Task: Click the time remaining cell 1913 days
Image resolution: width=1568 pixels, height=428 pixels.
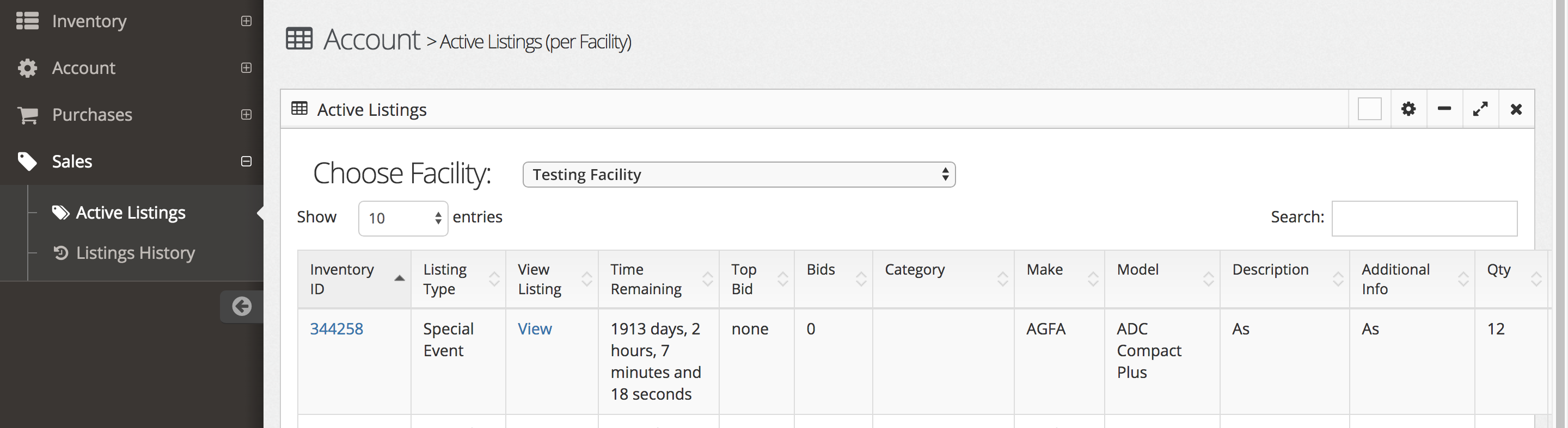Action: 659,361
